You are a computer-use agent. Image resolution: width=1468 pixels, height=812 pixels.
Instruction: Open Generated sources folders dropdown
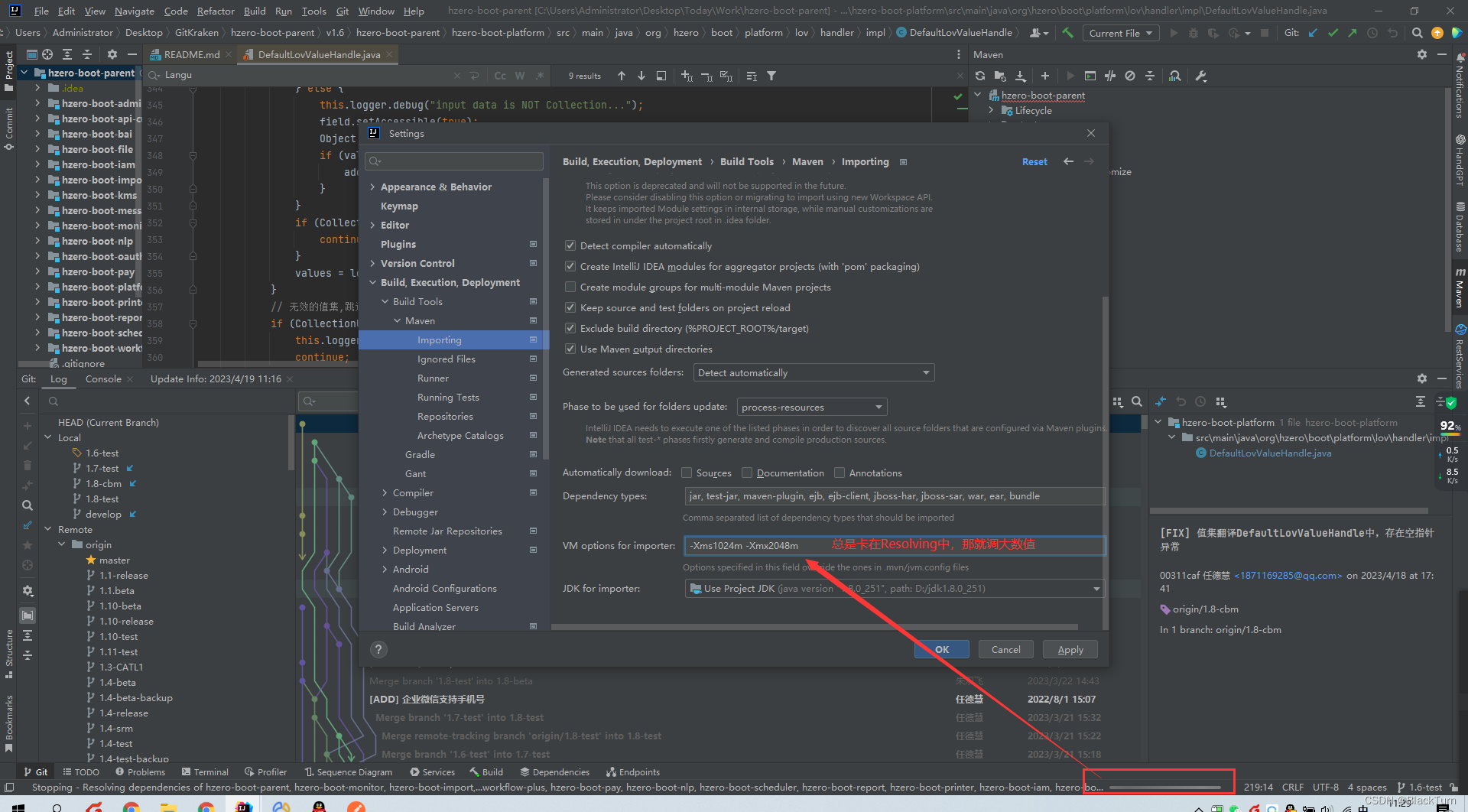point(814,372)
